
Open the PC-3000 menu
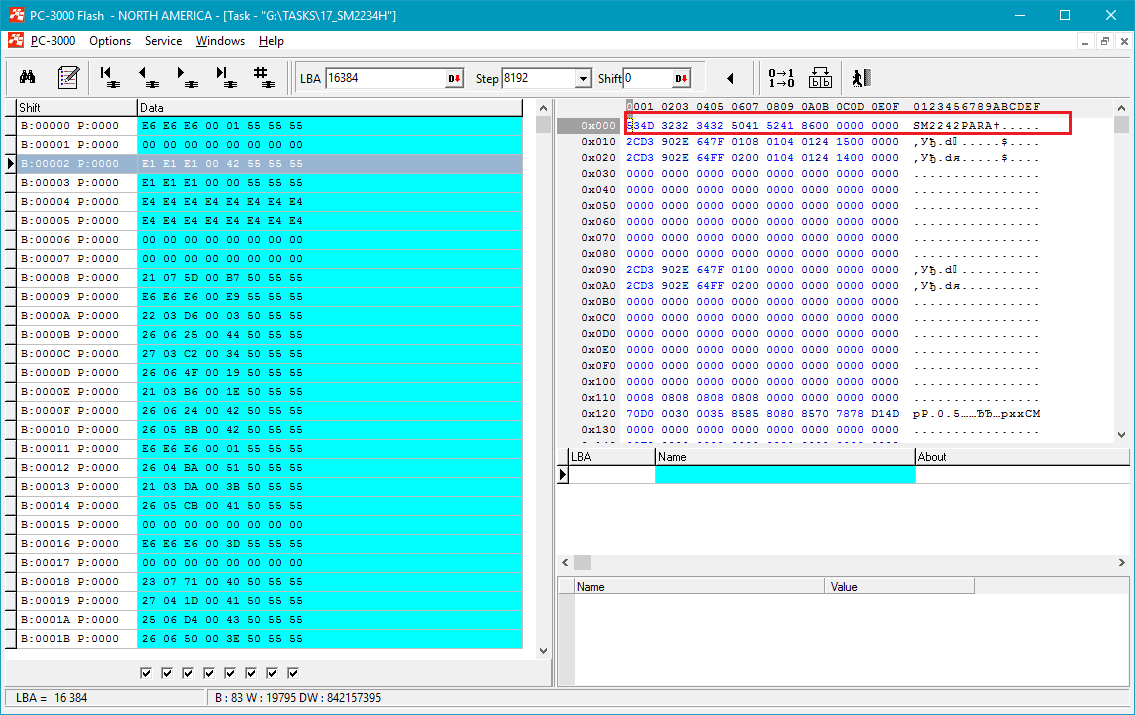pyautogui.click(x=53, y=41)
